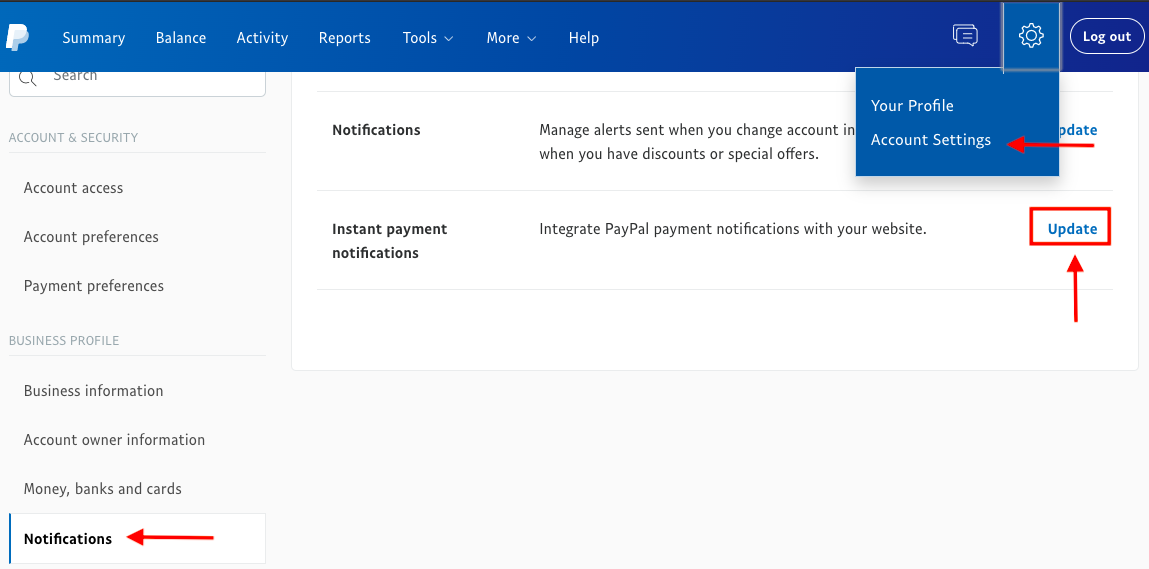1149x569 pixels.
Task: Select Notifications in sidebar
Action: (x=137, y=538)
